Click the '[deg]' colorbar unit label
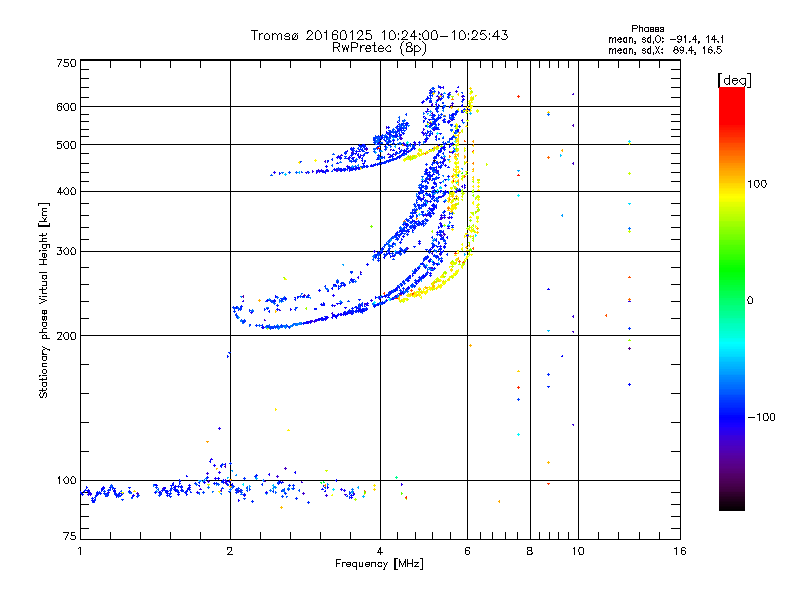 tap(734, 80)
